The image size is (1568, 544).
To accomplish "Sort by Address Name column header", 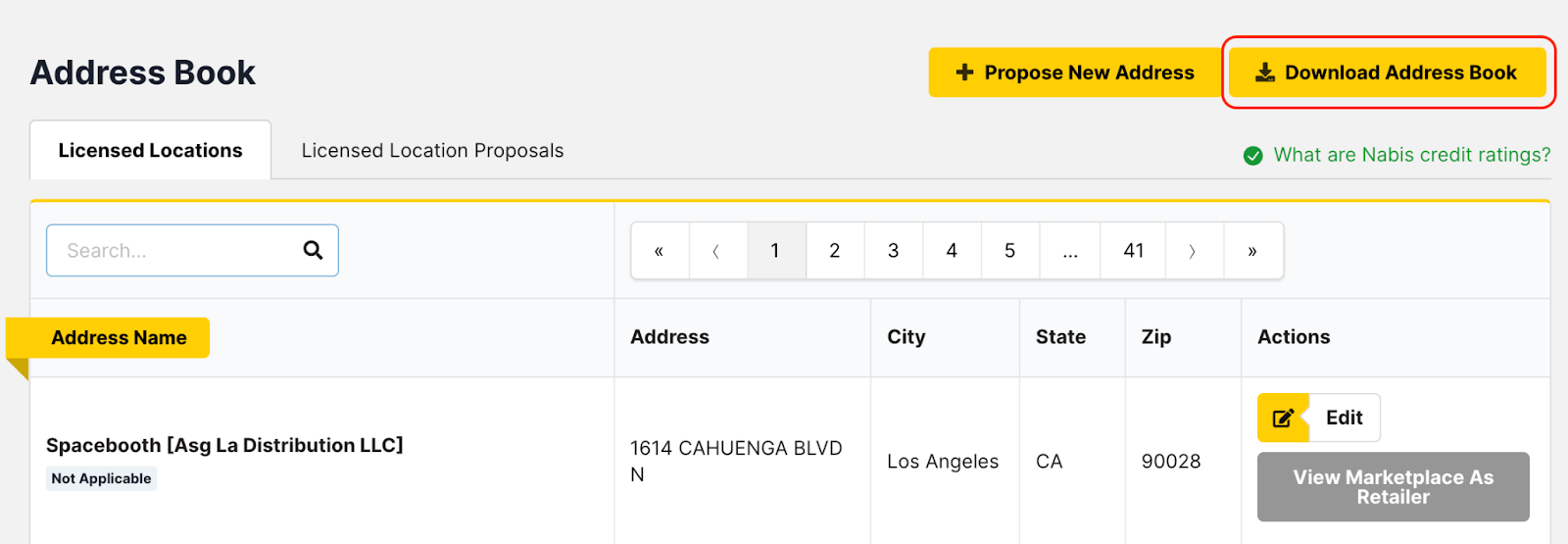I will click(x=119, y=338).
